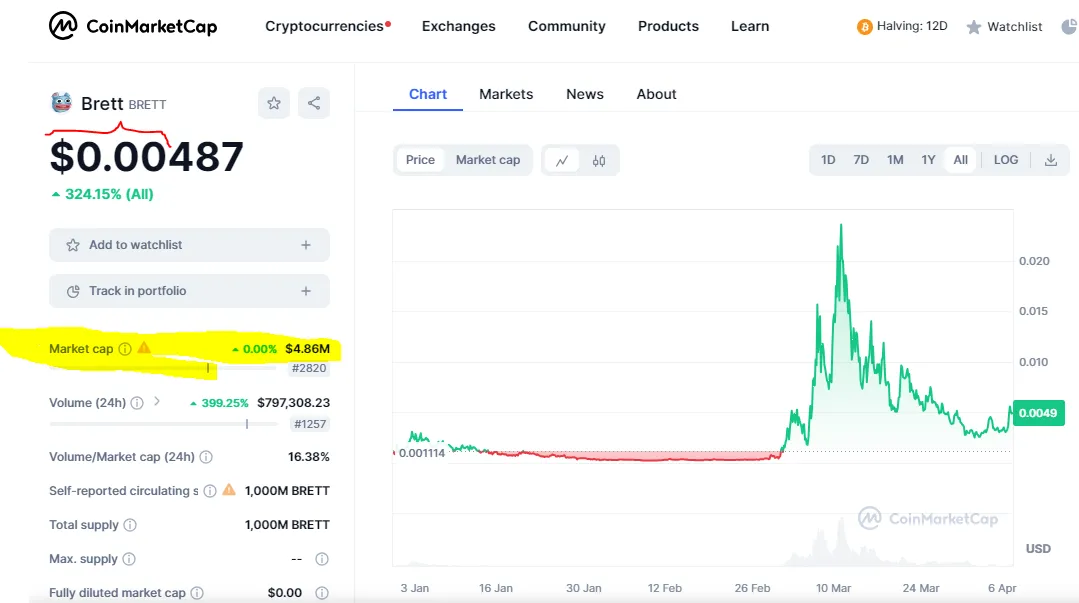Set chart range to 1M

point(895,160)
